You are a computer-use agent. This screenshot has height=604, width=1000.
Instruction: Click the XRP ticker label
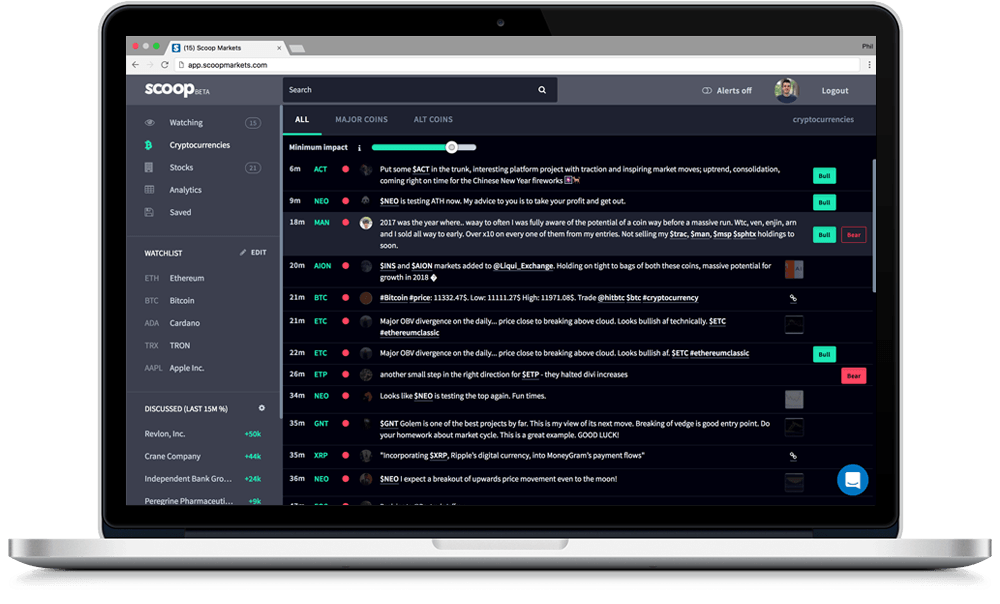[321, 455]
